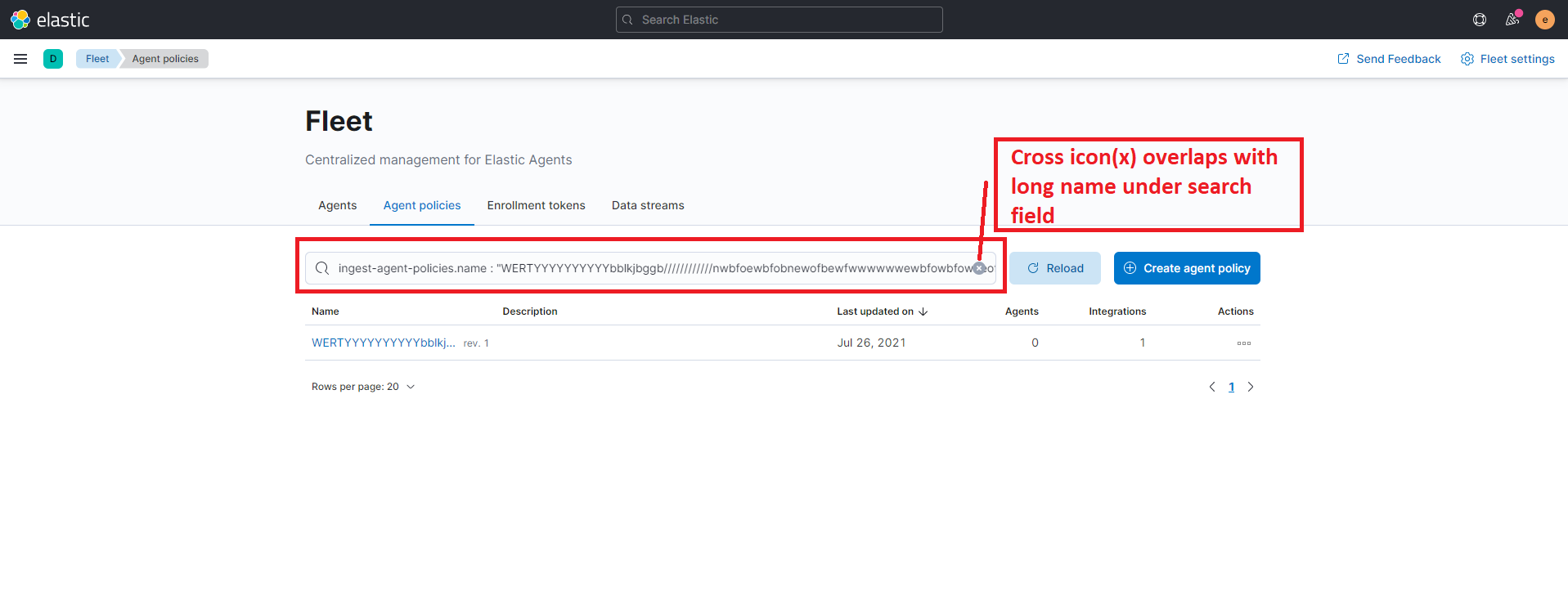This screenshot has width=1568, height=596.
Task: Click the magnifier icon in the policy search field
Action: (x=322, y=268)
